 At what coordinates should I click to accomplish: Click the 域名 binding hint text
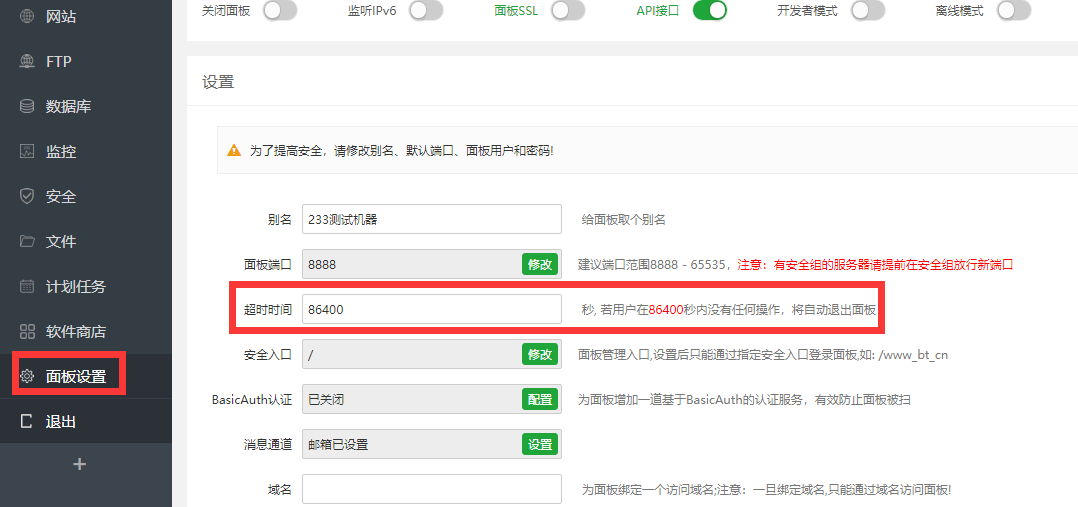click(x=767, y=490)
